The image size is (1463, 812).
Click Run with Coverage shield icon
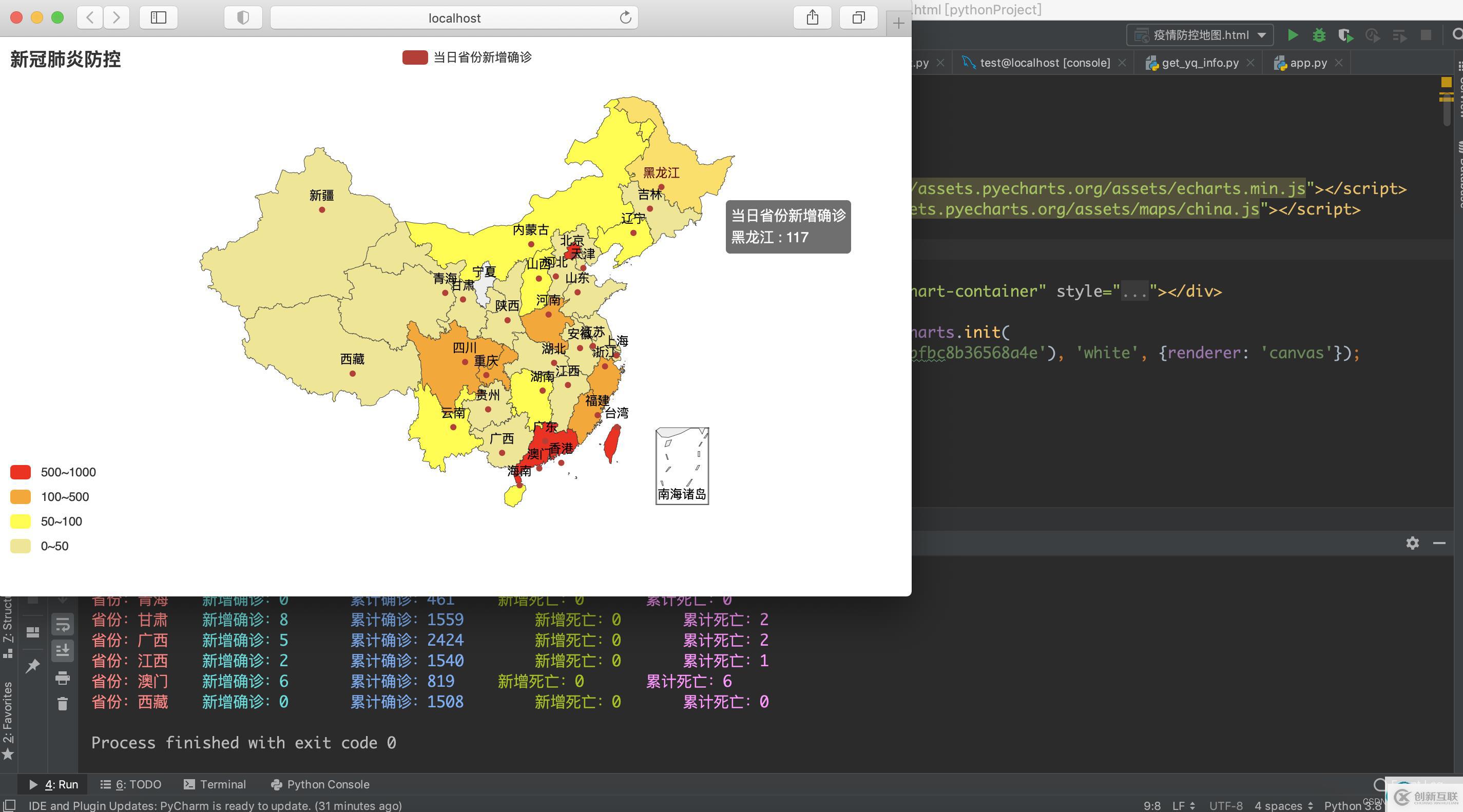1345,35
